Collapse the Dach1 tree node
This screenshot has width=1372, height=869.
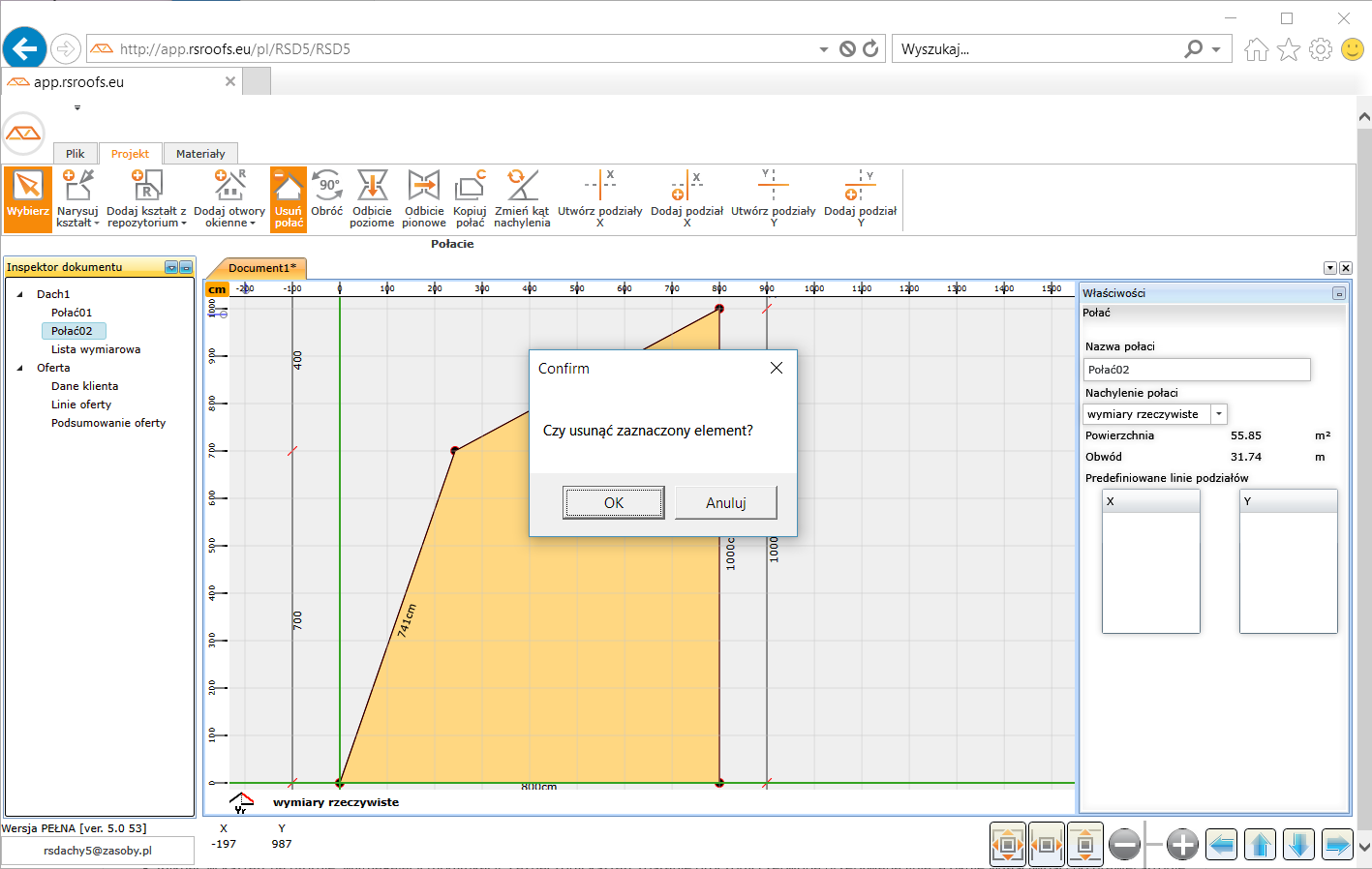tap(20, 294)
